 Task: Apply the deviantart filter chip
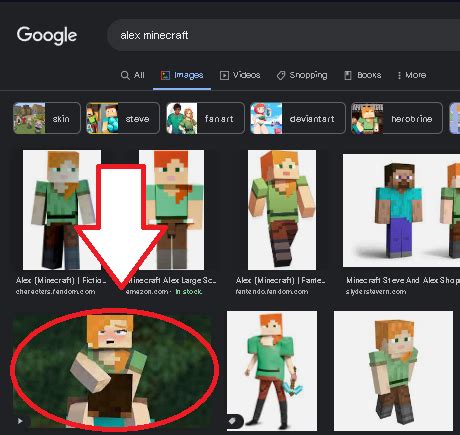click(x=298, y=118)
